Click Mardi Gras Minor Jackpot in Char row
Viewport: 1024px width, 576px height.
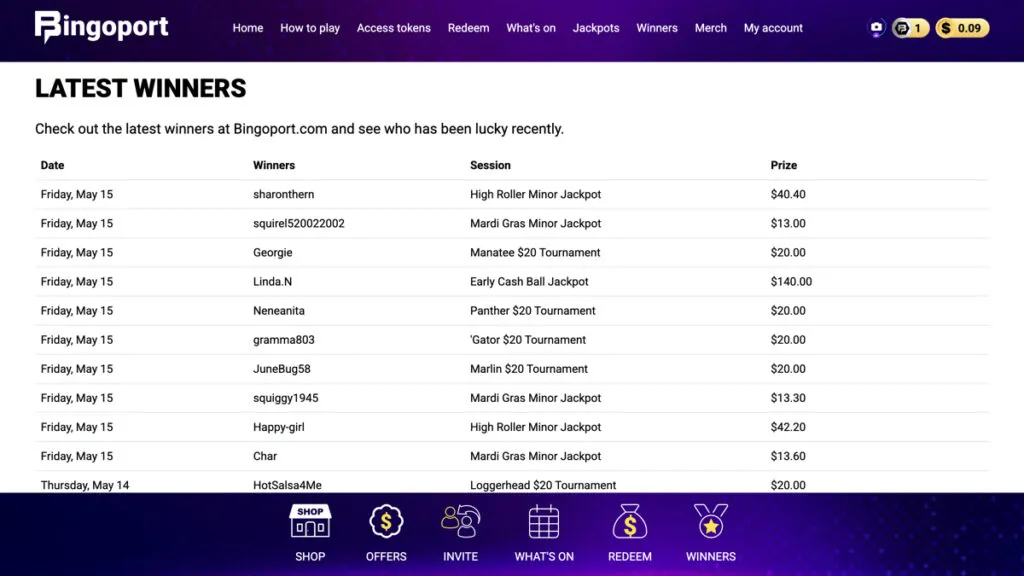coord(535,456)
